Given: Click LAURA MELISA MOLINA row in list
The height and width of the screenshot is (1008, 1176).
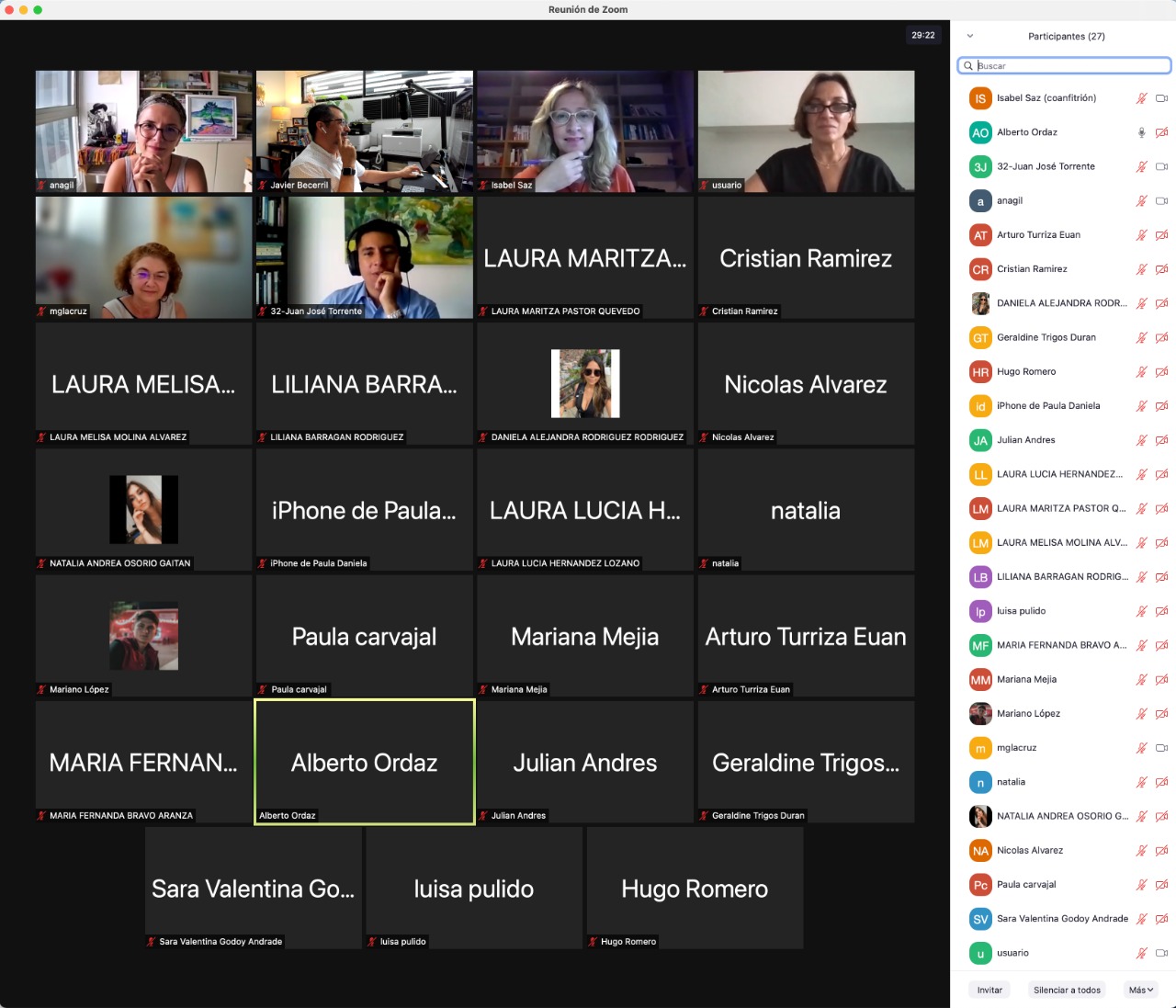Looking at the screenshot, I should 1064,543.
